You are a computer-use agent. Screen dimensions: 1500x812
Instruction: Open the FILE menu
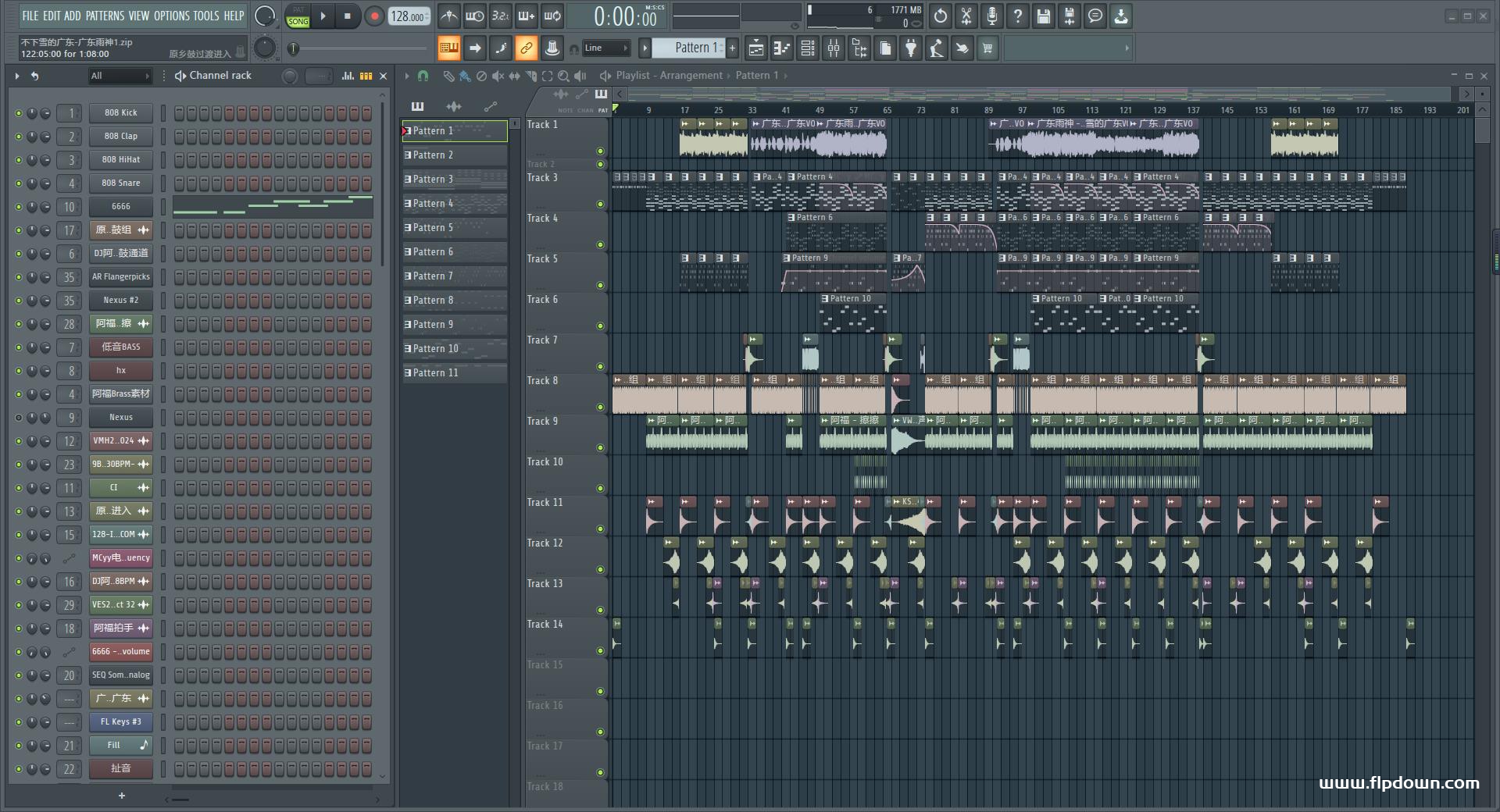pos(30,16)
